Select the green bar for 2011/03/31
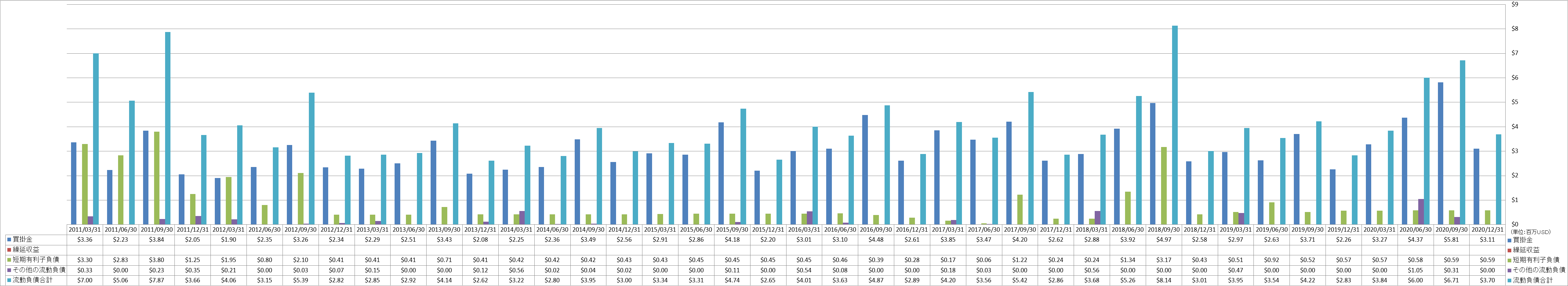Screen dimensions: 1568x286 click(85, 184)
